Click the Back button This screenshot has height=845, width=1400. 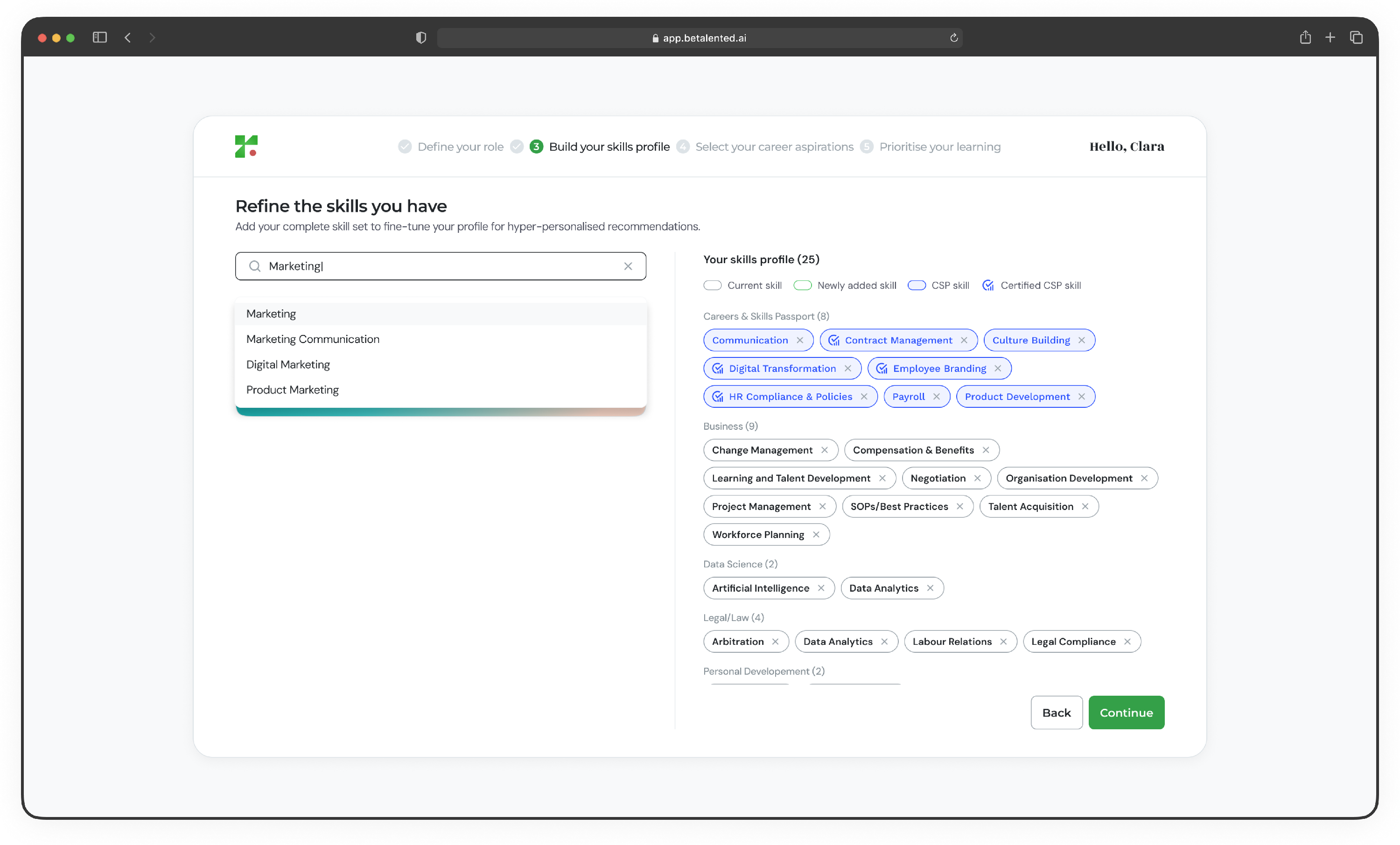tap(1056, 712)
